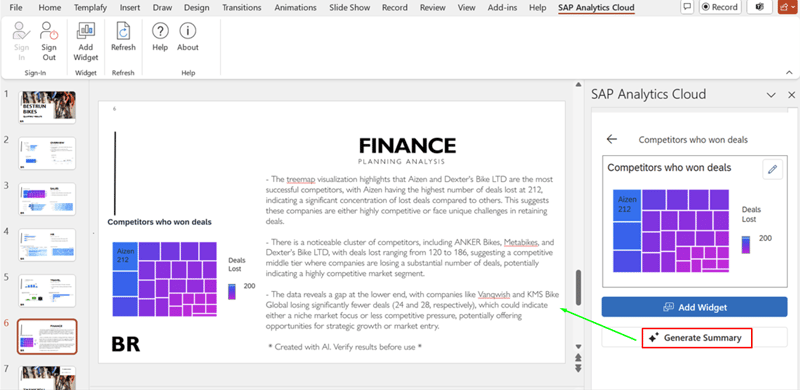Click the underlined word 'Vanqwish'
Image resolution: width=800 pixels, height=390 pixels.
coord(494,295)
